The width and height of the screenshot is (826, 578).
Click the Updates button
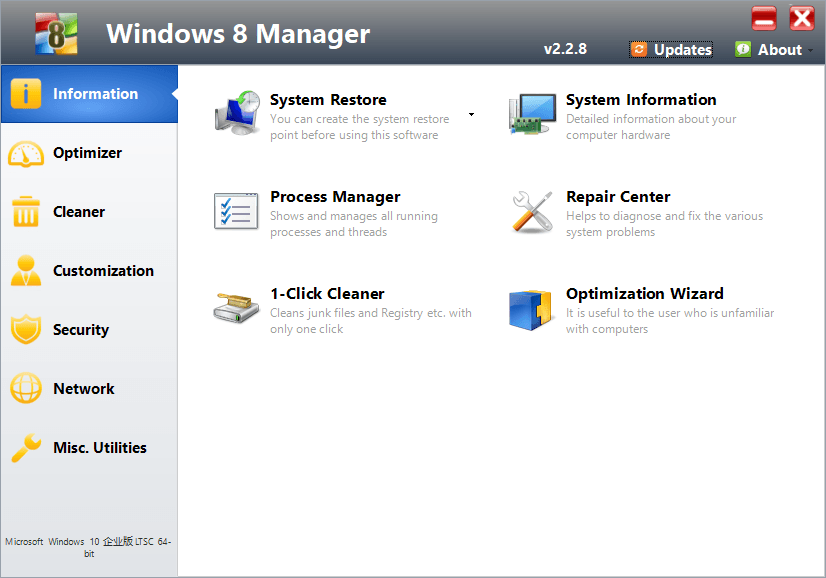tap(670, 49)
